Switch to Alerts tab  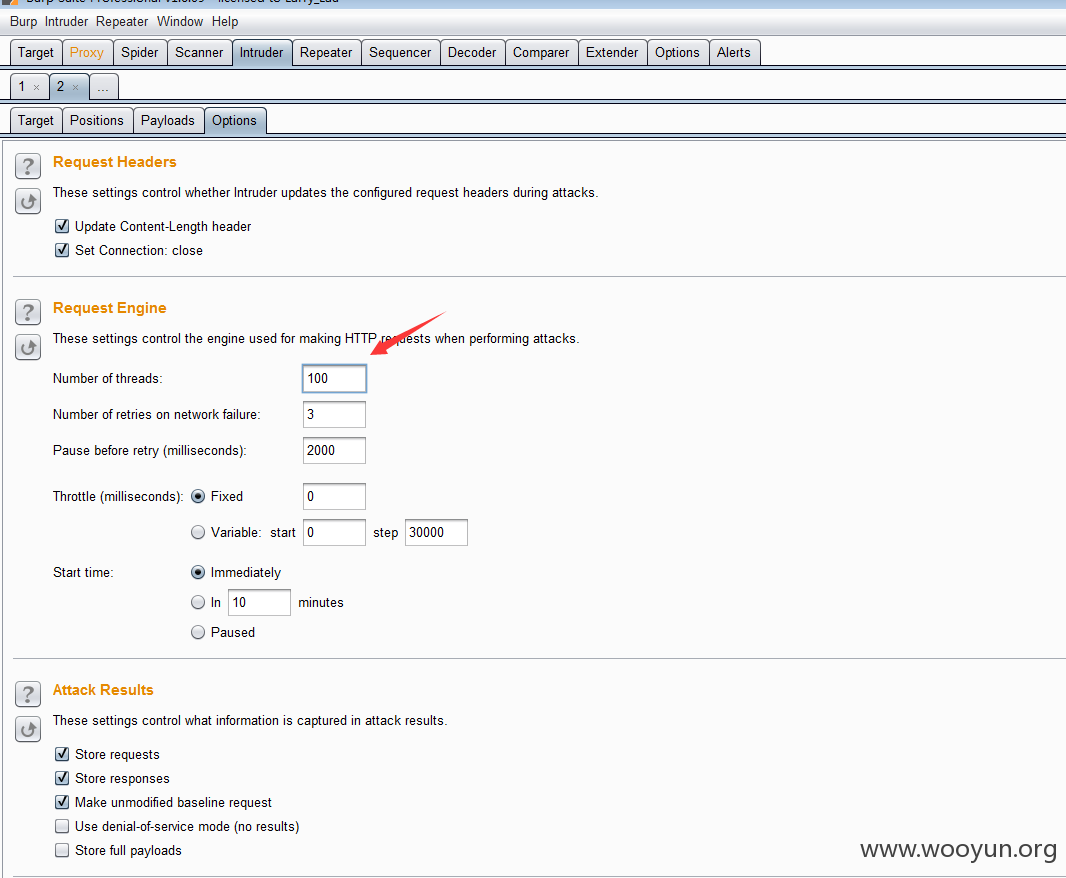click(x=734, y=52)
